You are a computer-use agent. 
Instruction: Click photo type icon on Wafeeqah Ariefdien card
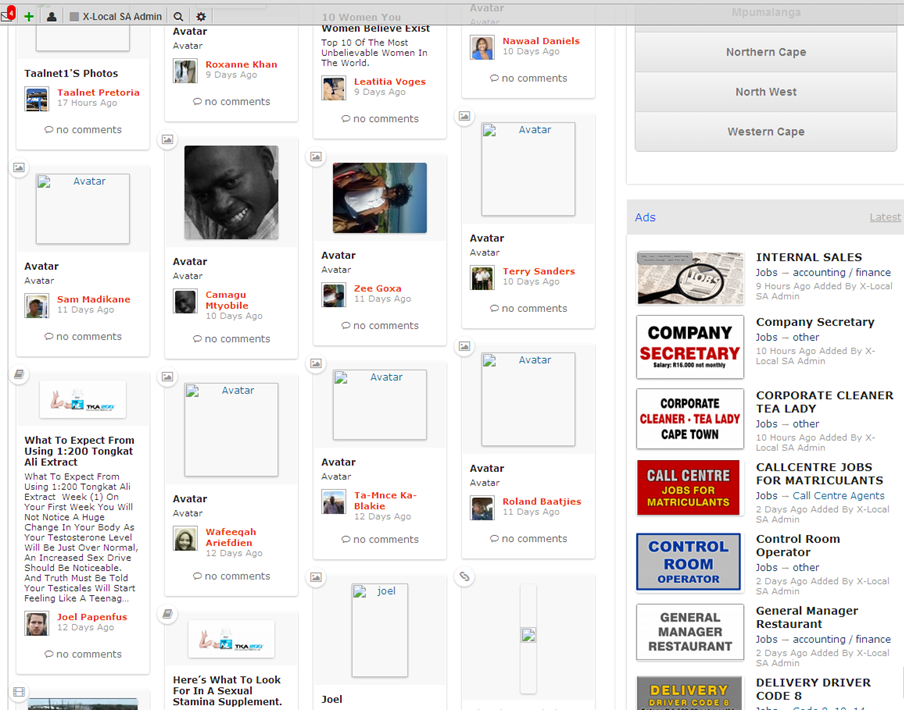coord(167,377)
